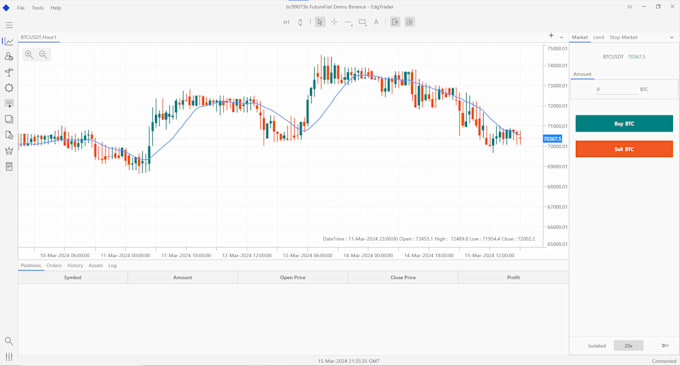Focus the BTC amount input field

[x=616, y=89]
